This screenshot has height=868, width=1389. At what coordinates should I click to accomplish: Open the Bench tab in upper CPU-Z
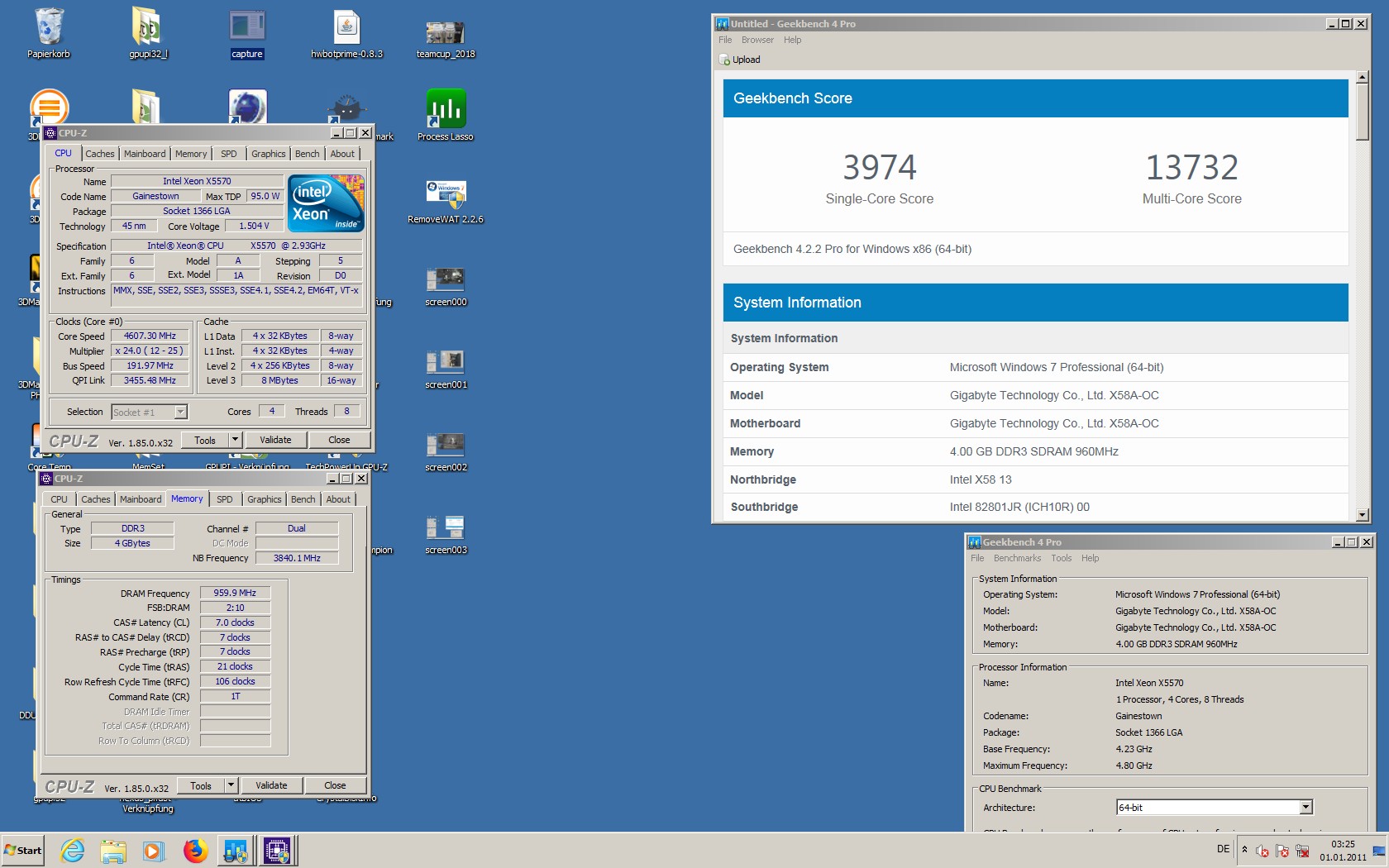point(308,154)
